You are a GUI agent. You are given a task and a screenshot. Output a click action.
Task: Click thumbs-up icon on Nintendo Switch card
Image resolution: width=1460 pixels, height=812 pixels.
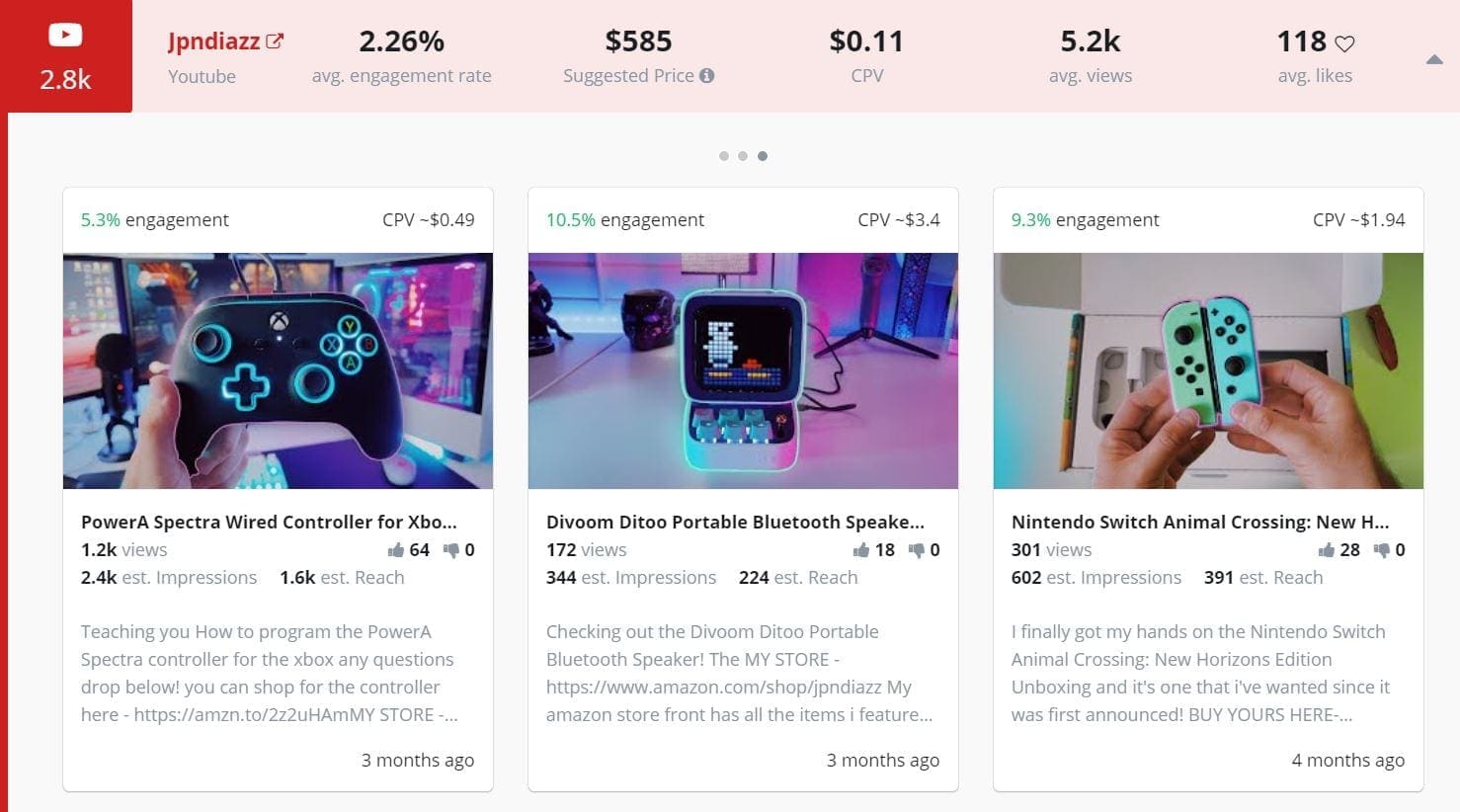1327,550
